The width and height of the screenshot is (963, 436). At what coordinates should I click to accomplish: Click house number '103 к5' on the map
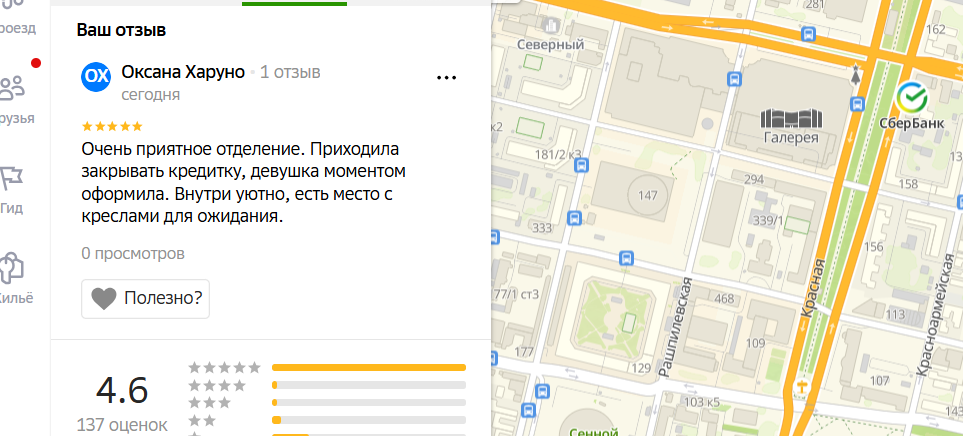tap(701, 403)
